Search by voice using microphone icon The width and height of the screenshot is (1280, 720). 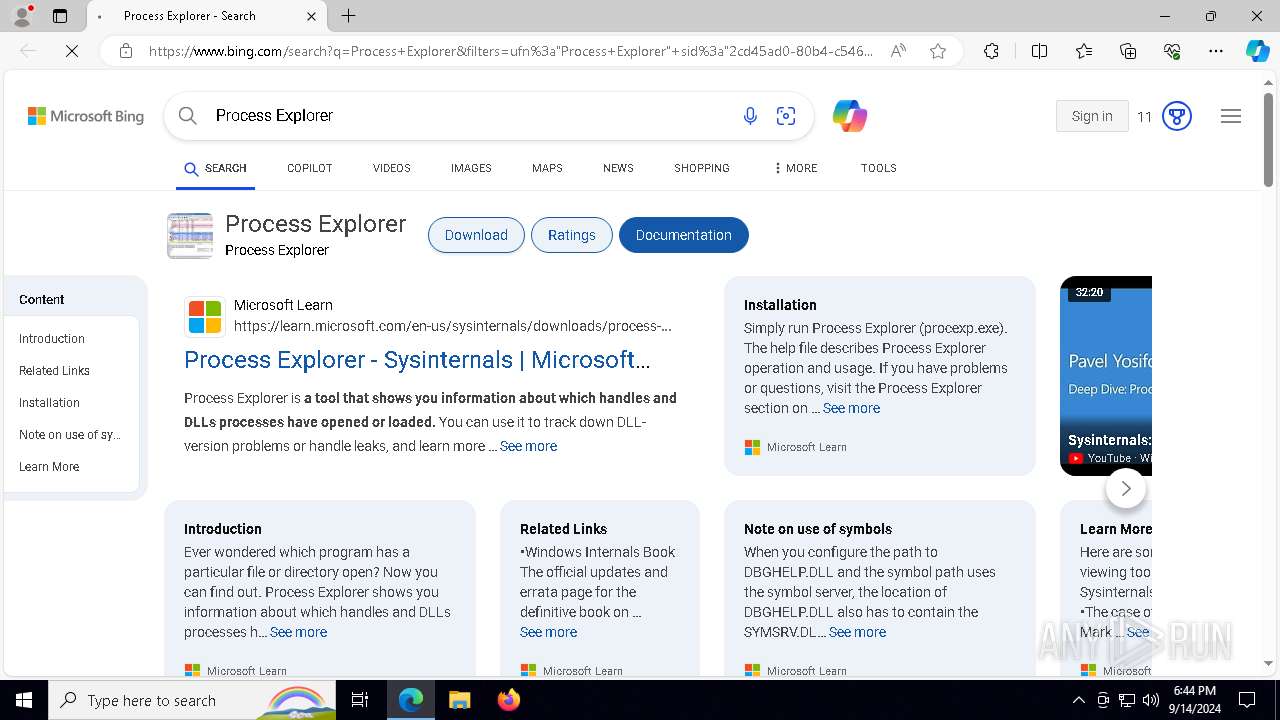(x=750, y=116)
